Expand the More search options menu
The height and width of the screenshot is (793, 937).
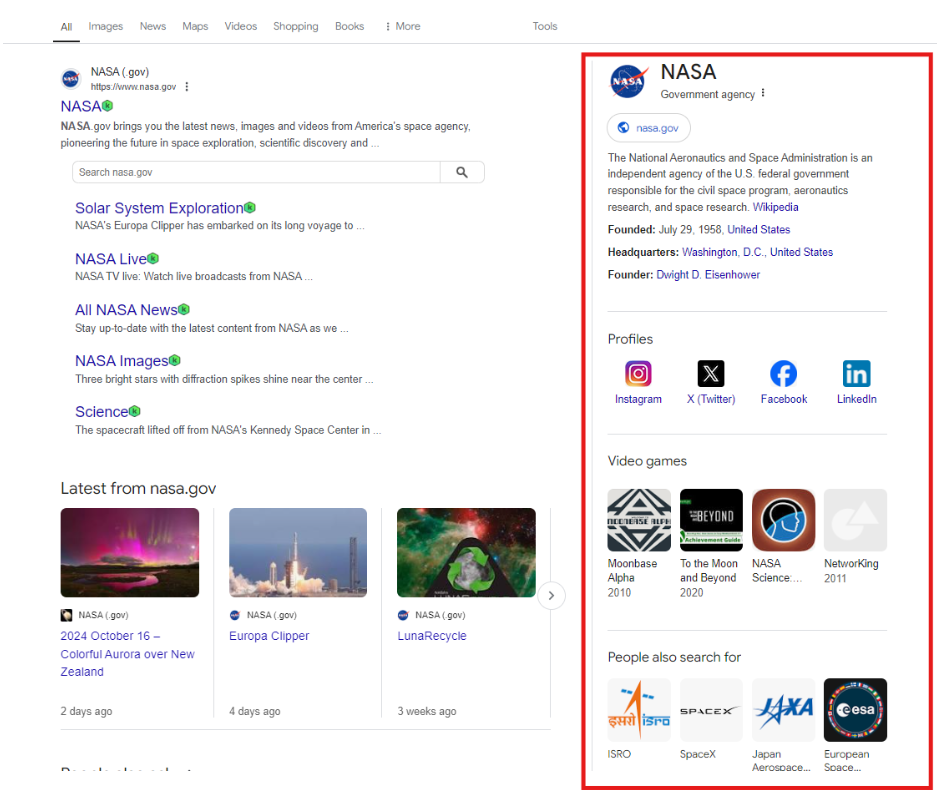pyautogui.click(x=403, y=26)
